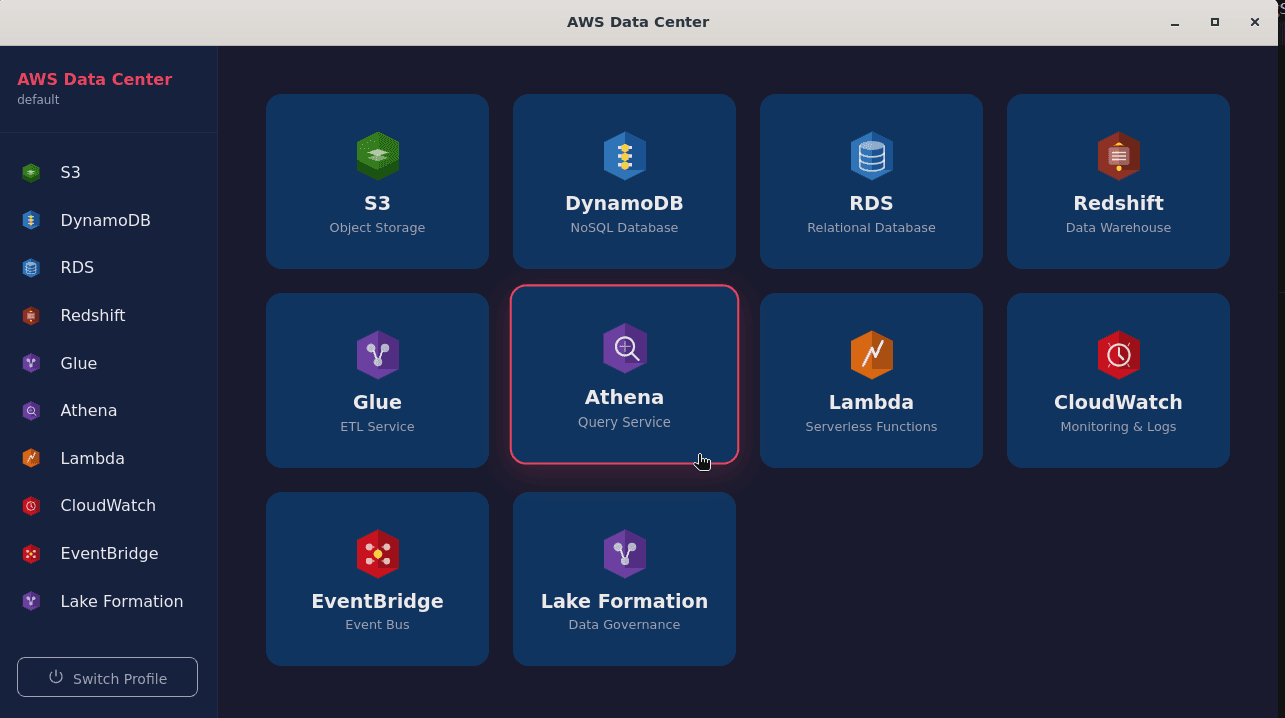Click the RDS icon in the sidebar
The image size is (1285, 718).
[x=31, y=268]
